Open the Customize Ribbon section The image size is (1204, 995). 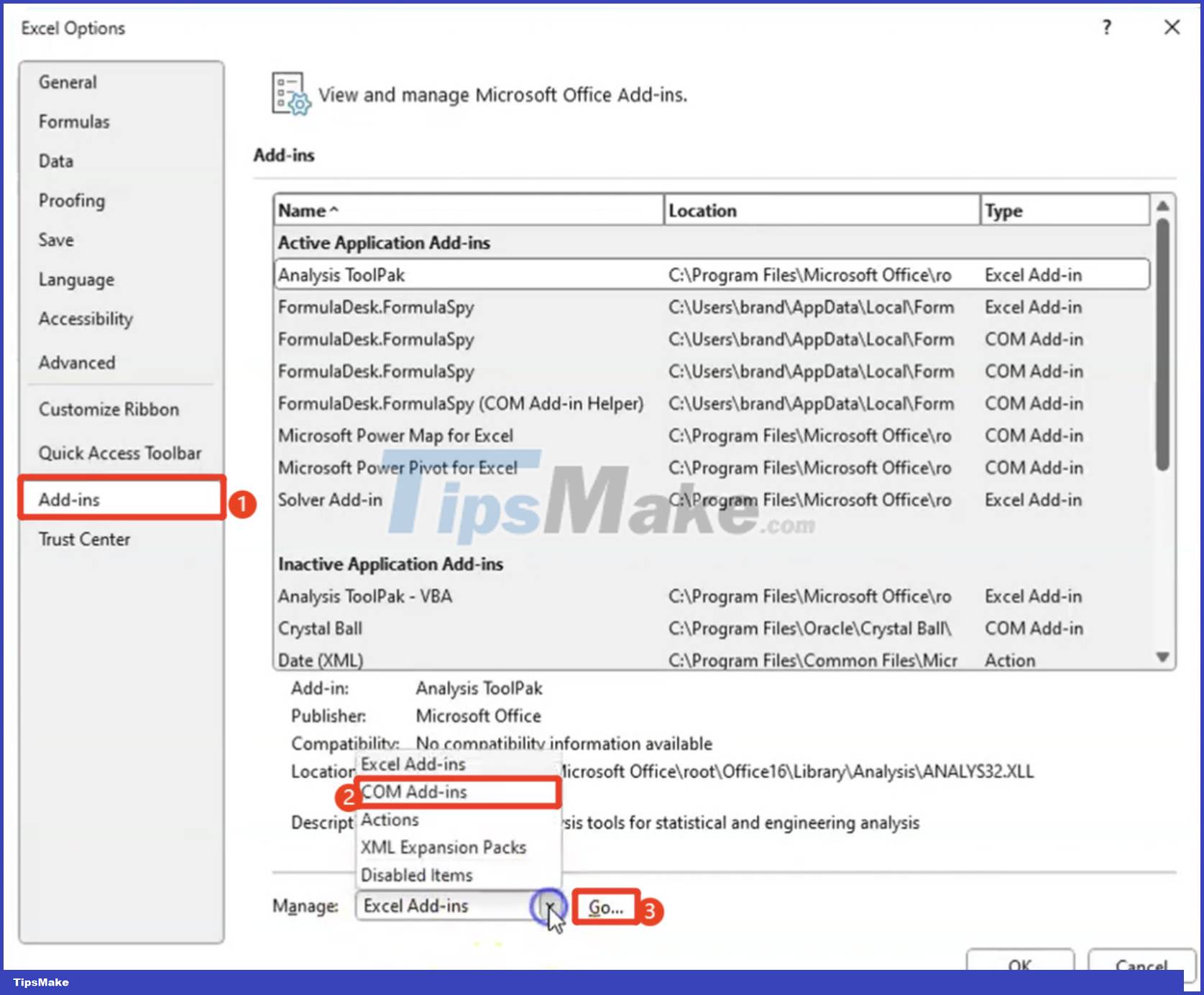(x=108, y=409)
